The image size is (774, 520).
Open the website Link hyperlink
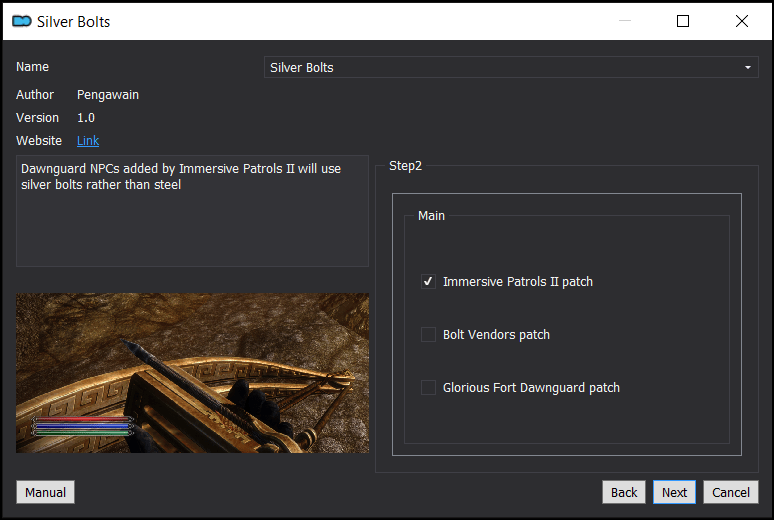click(88, 141)
